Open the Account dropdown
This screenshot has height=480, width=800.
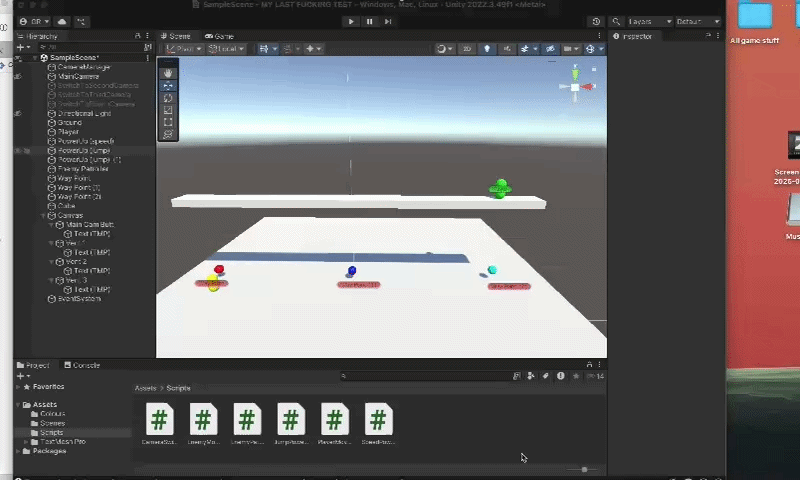[34, 21]
